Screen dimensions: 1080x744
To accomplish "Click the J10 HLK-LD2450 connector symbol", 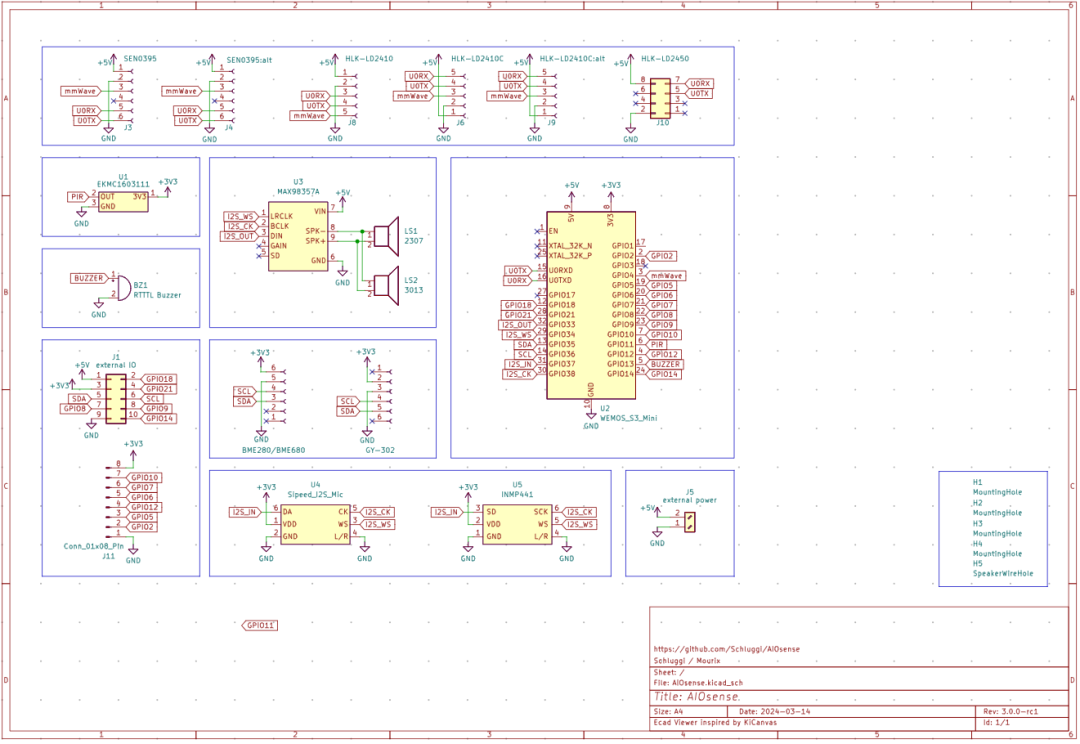I will coord(661,98).
